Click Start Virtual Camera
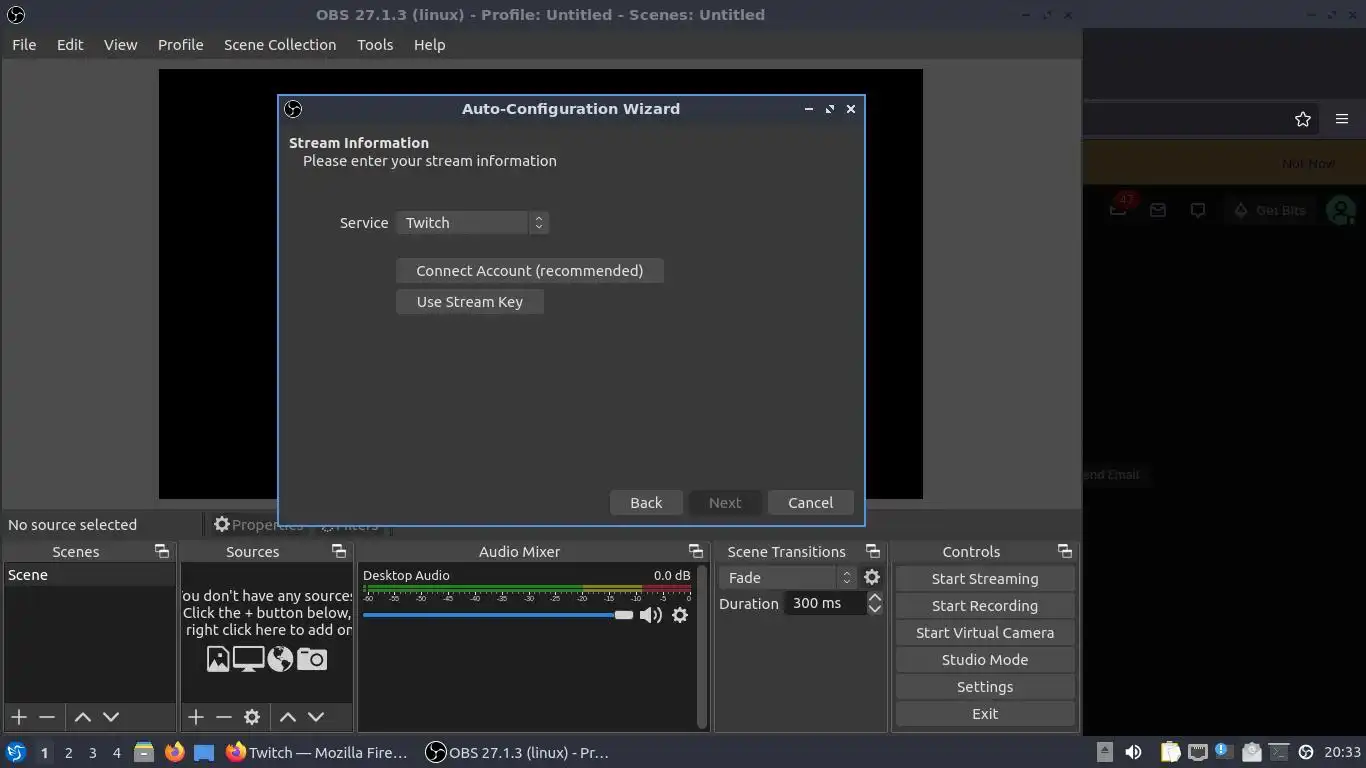The width and height of the screenshot is (1366, 768). 985,633
